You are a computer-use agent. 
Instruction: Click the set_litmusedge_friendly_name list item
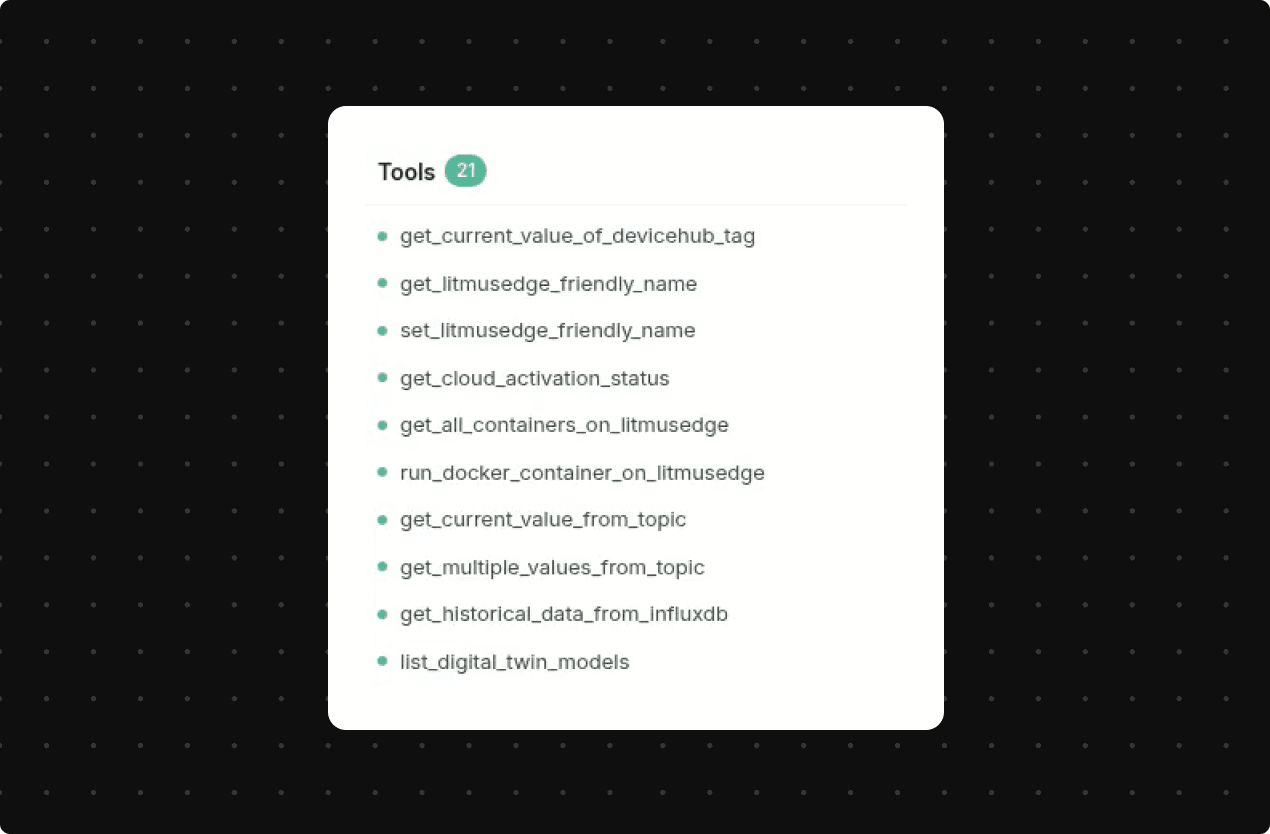point(548,331)
